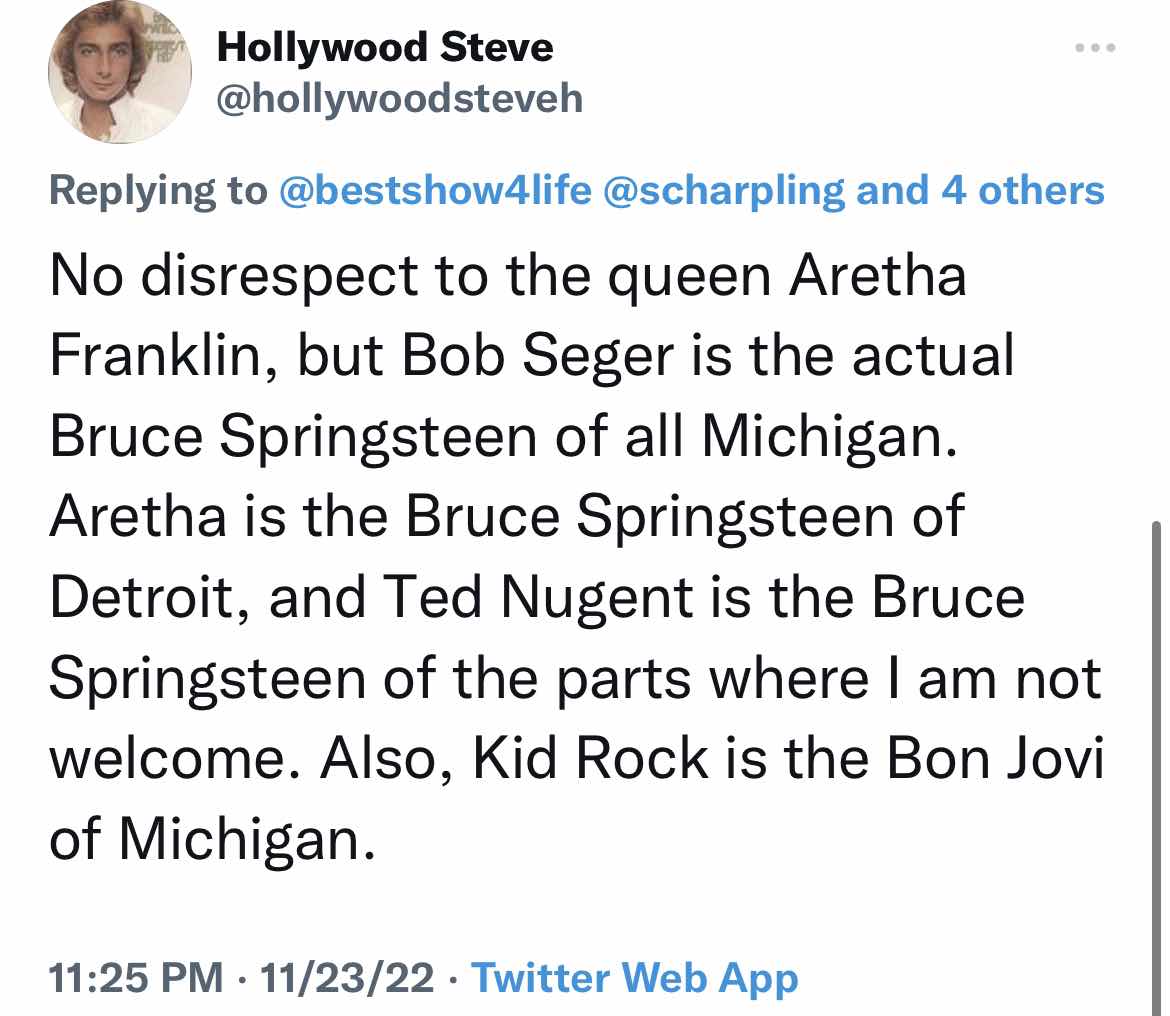Open the Hollywood Steve display name
Screen dimensions: 1170x1016
pyautogui.click(x=385, y=47)
